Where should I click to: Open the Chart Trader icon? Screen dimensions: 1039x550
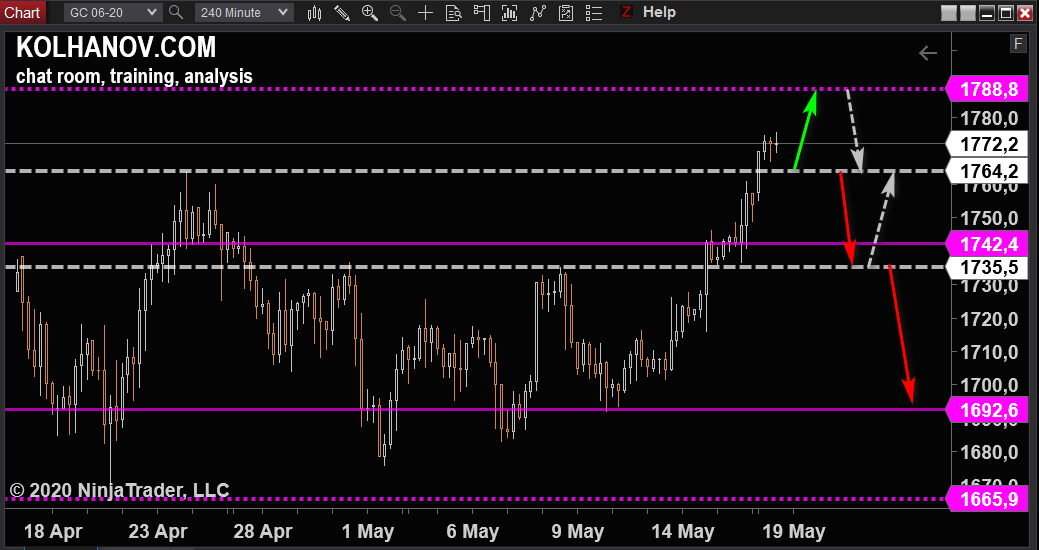pyautogui.click(x=481, y=13)
